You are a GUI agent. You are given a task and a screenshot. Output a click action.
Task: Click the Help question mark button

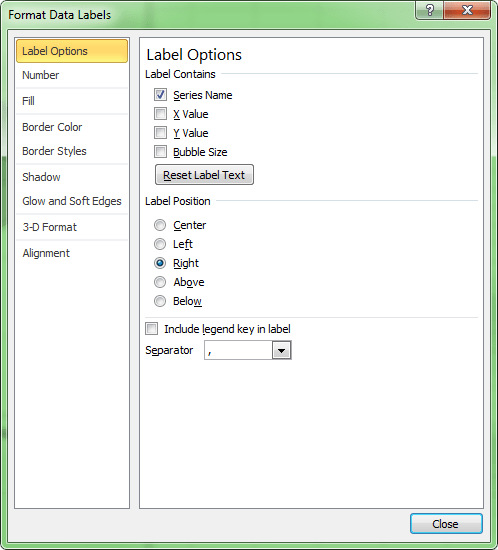pyautogui.click(x=430, y=10)
